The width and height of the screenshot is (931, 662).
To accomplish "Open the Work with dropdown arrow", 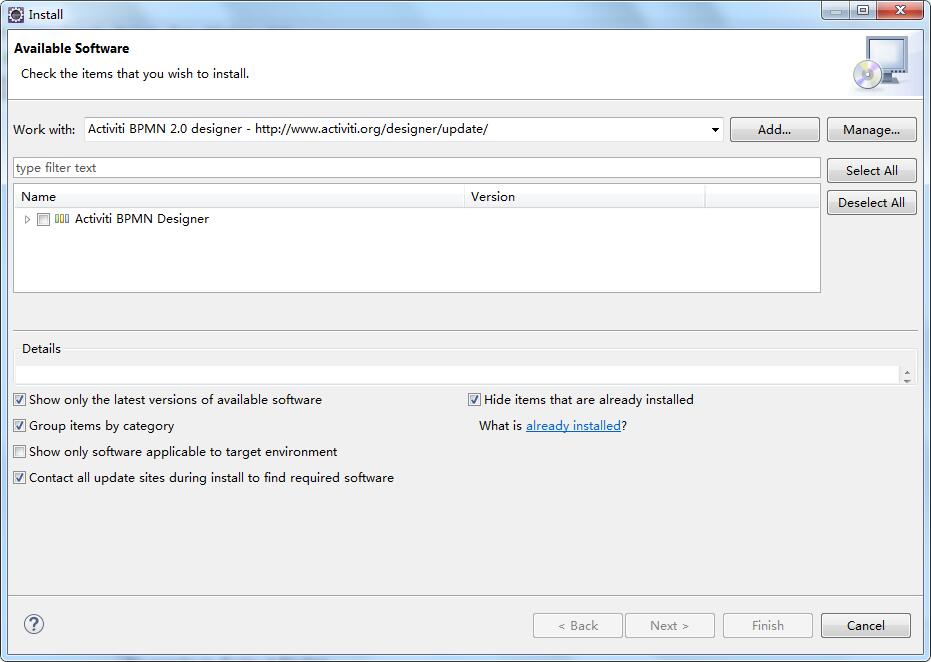I will [x=715, y=129].
